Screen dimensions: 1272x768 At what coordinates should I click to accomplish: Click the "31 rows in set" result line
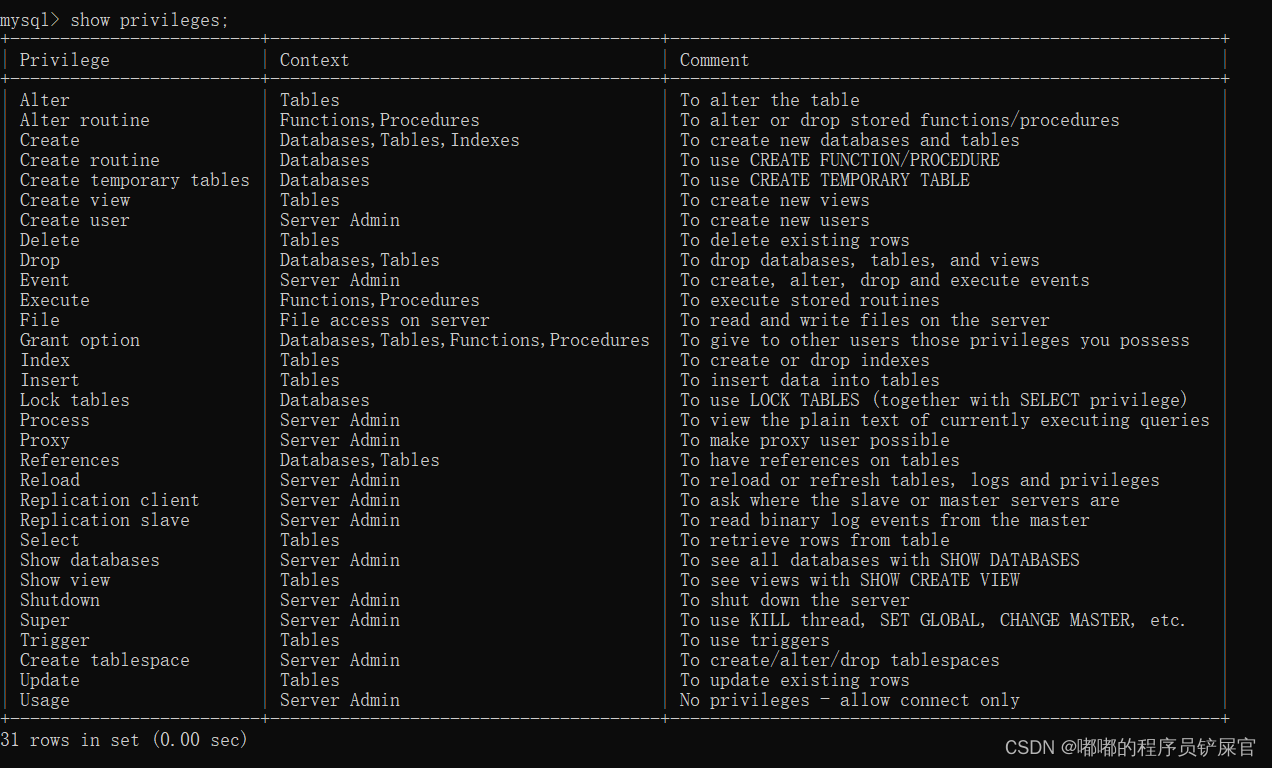(x=124, y=740)
